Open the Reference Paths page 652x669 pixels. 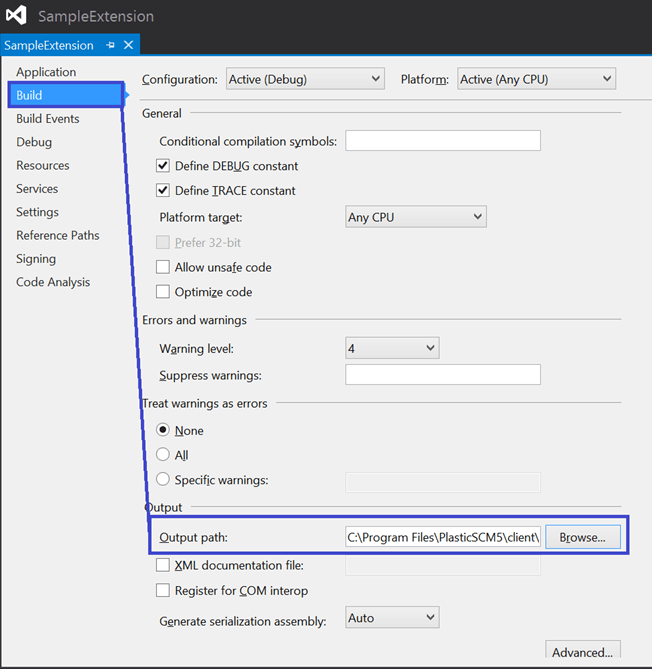[x=58, y=235]
